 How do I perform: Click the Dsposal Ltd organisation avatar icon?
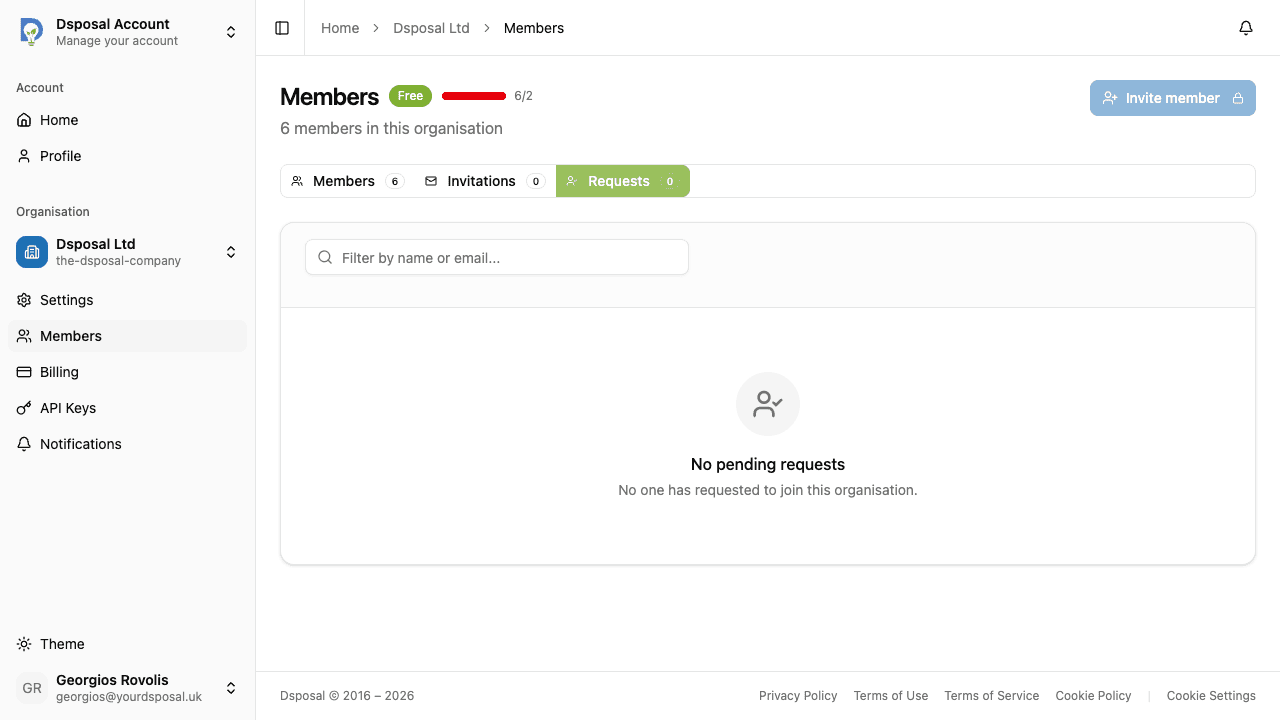tap(31, 252)
